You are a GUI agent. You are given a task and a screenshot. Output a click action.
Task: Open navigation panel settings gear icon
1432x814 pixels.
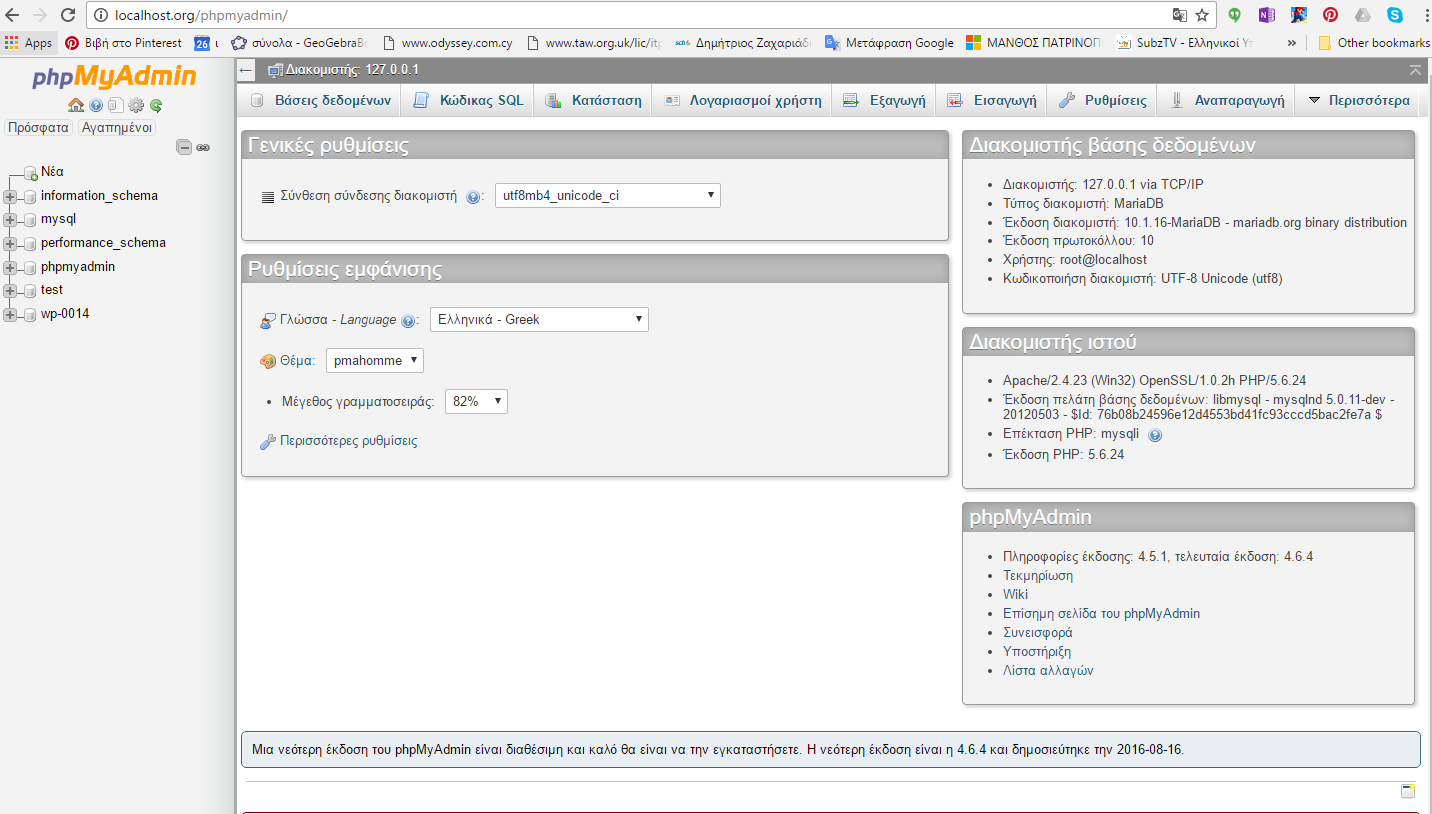point(136,105)
